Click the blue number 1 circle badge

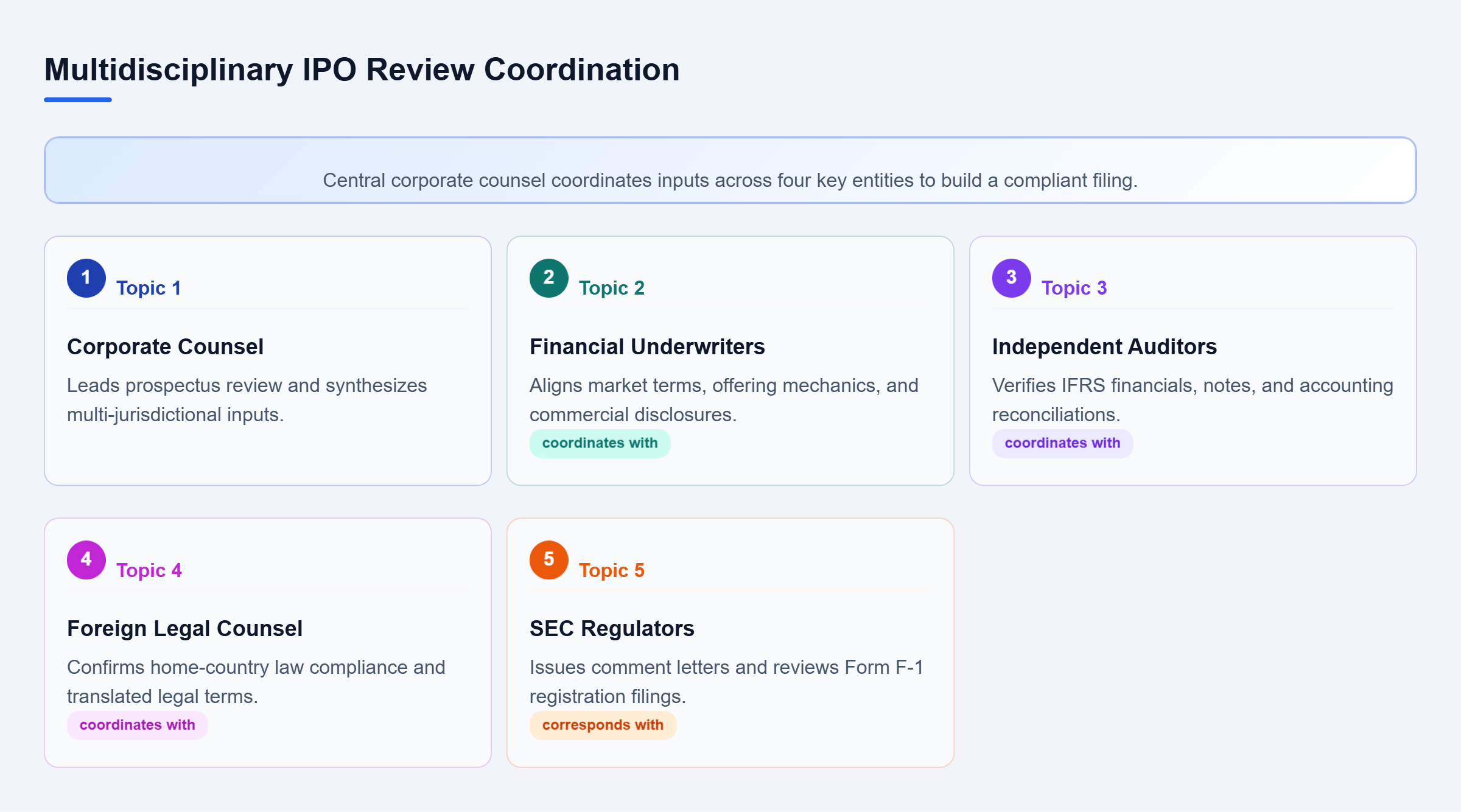pos(86,278)
